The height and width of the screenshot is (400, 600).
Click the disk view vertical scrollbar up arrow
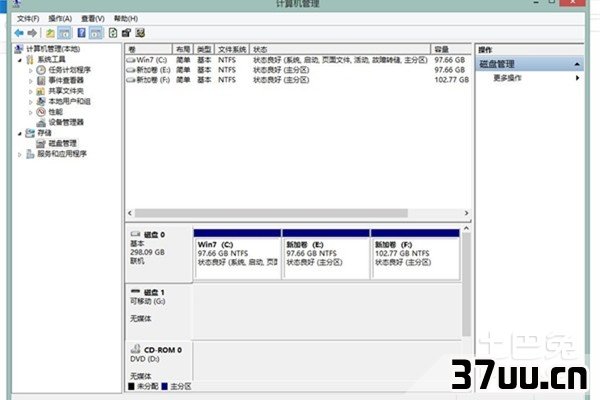[x=466, y=229]
